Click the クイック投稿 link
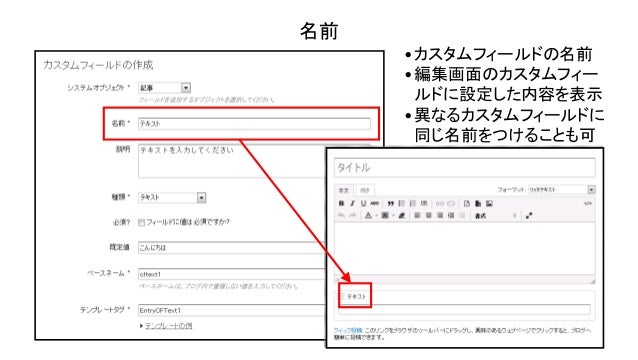Screen dimensions: 638x360 [x=348, y=331]
